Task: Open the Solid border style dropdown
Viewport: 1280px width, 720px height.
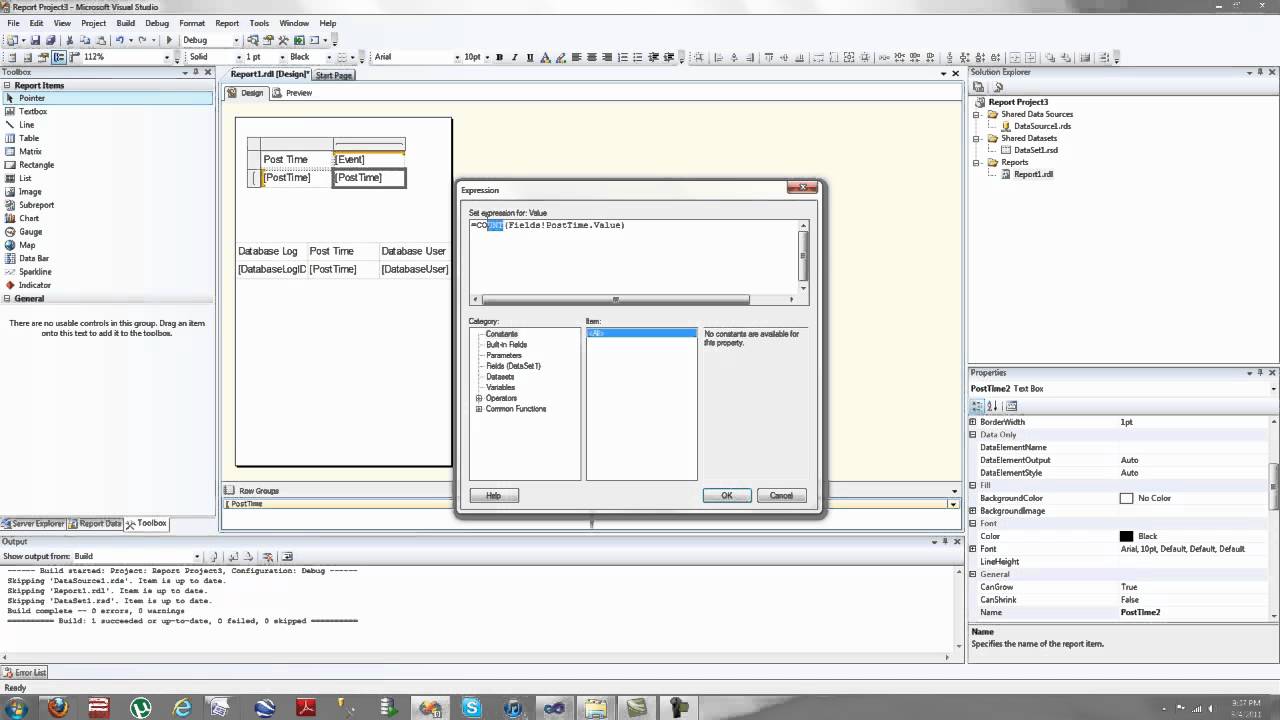Action: pos(238,57)
